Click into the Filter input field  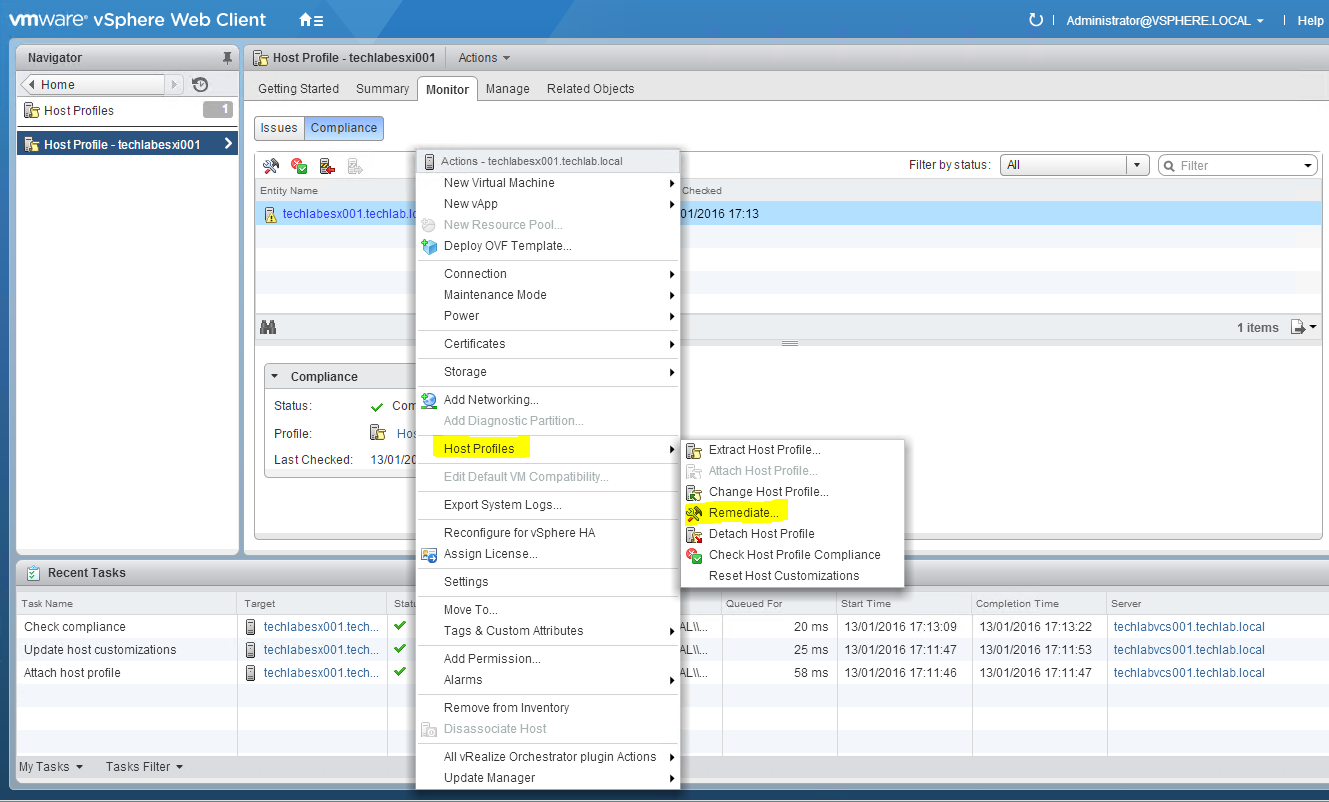(1238, 166)
